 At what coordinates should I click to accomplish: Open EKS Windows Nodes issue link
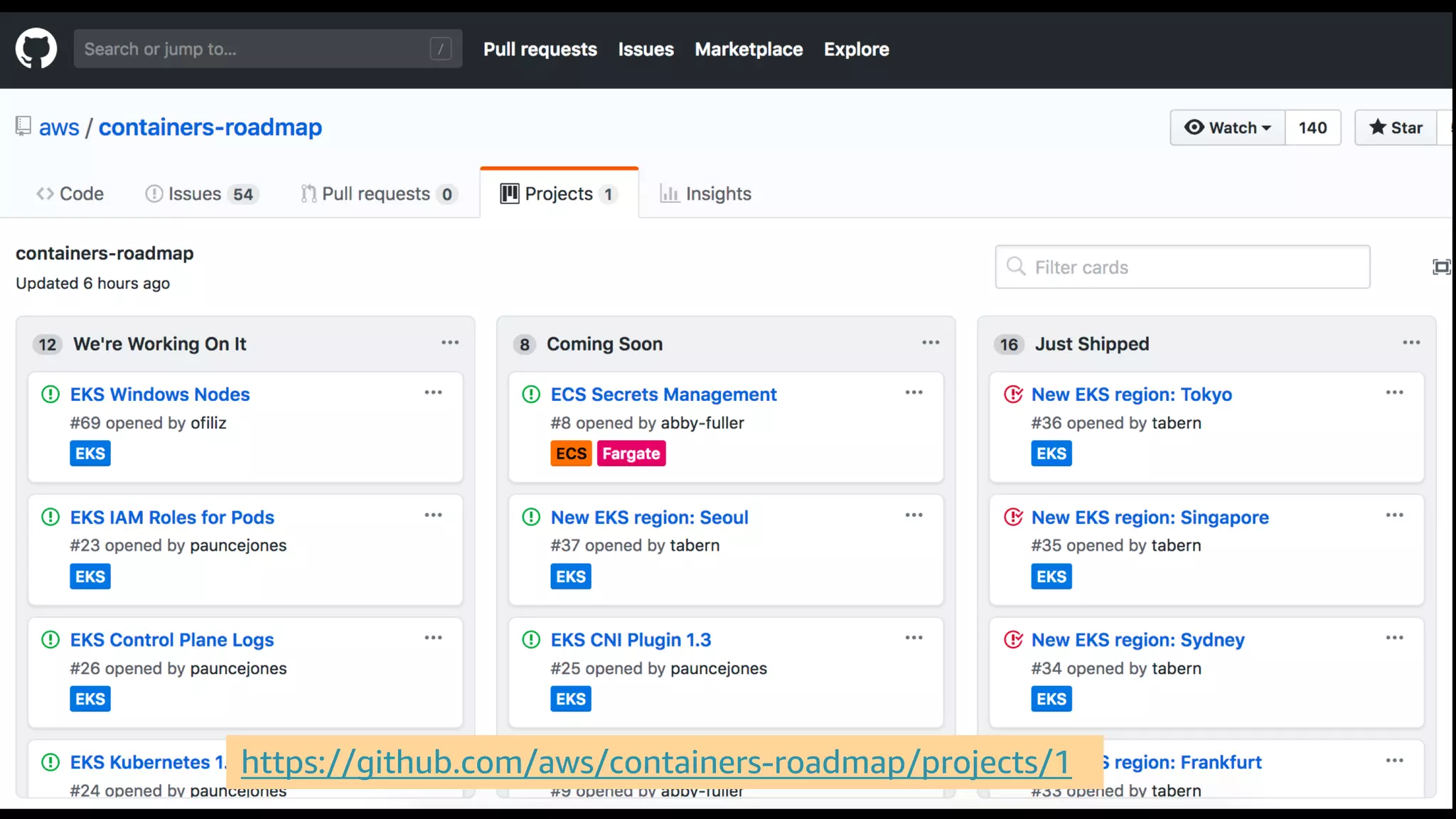tap(160, 394)
